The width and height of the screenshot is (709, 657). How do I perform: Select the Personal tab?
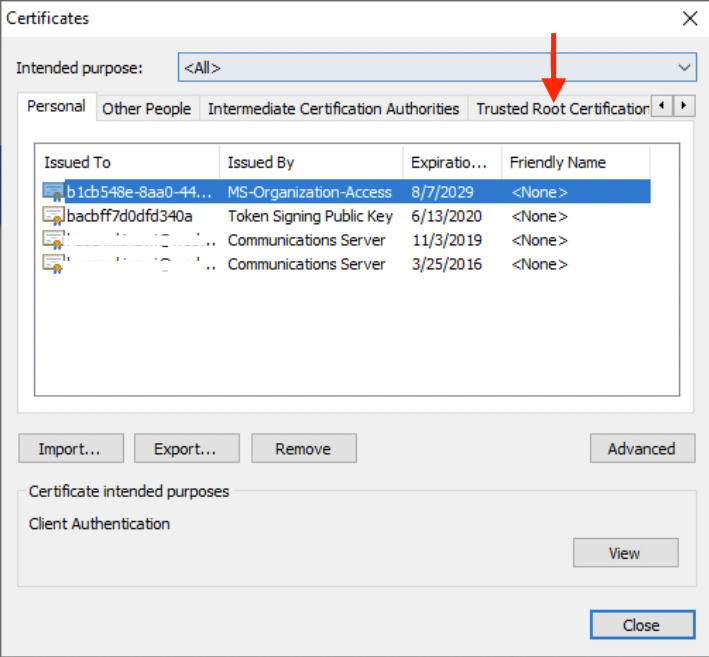pos(56,107)
